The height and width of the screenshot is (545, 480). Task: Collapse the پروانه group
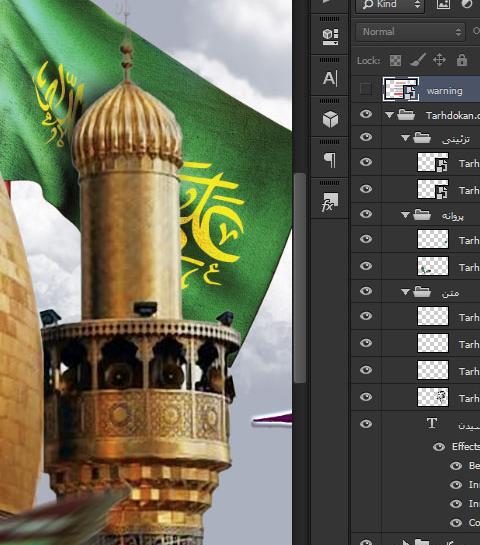coord(405,215)
